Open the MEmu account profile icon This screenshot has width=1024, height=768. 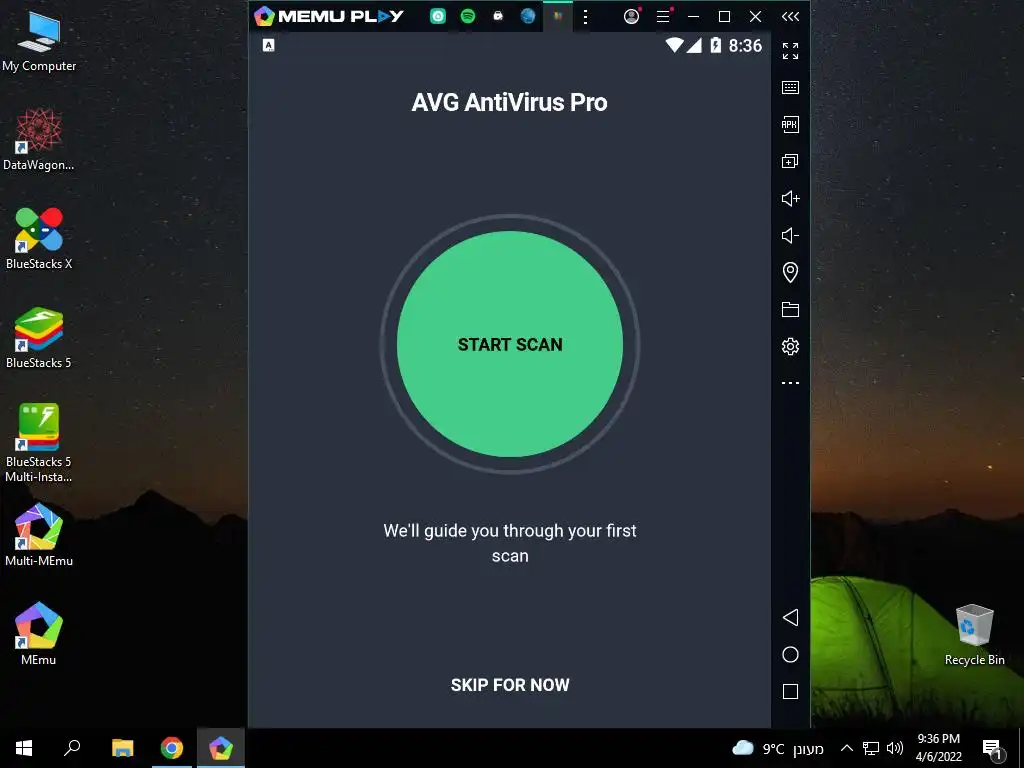click(x=632, y=16)
